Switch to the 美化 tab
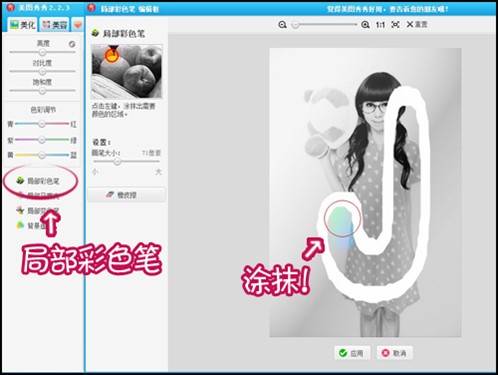498x375 pixels. pyautogui.click(x=22, y=25)
